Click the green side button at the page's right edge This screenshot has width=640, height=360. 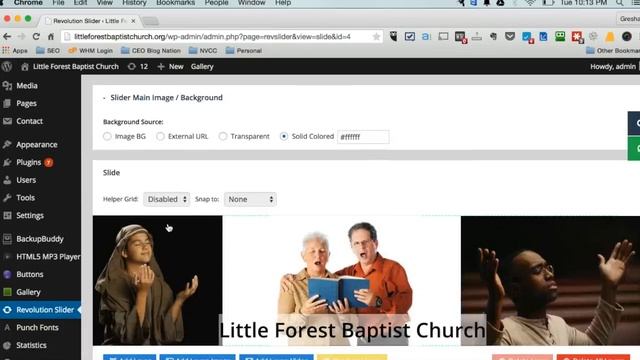(634, 149)
